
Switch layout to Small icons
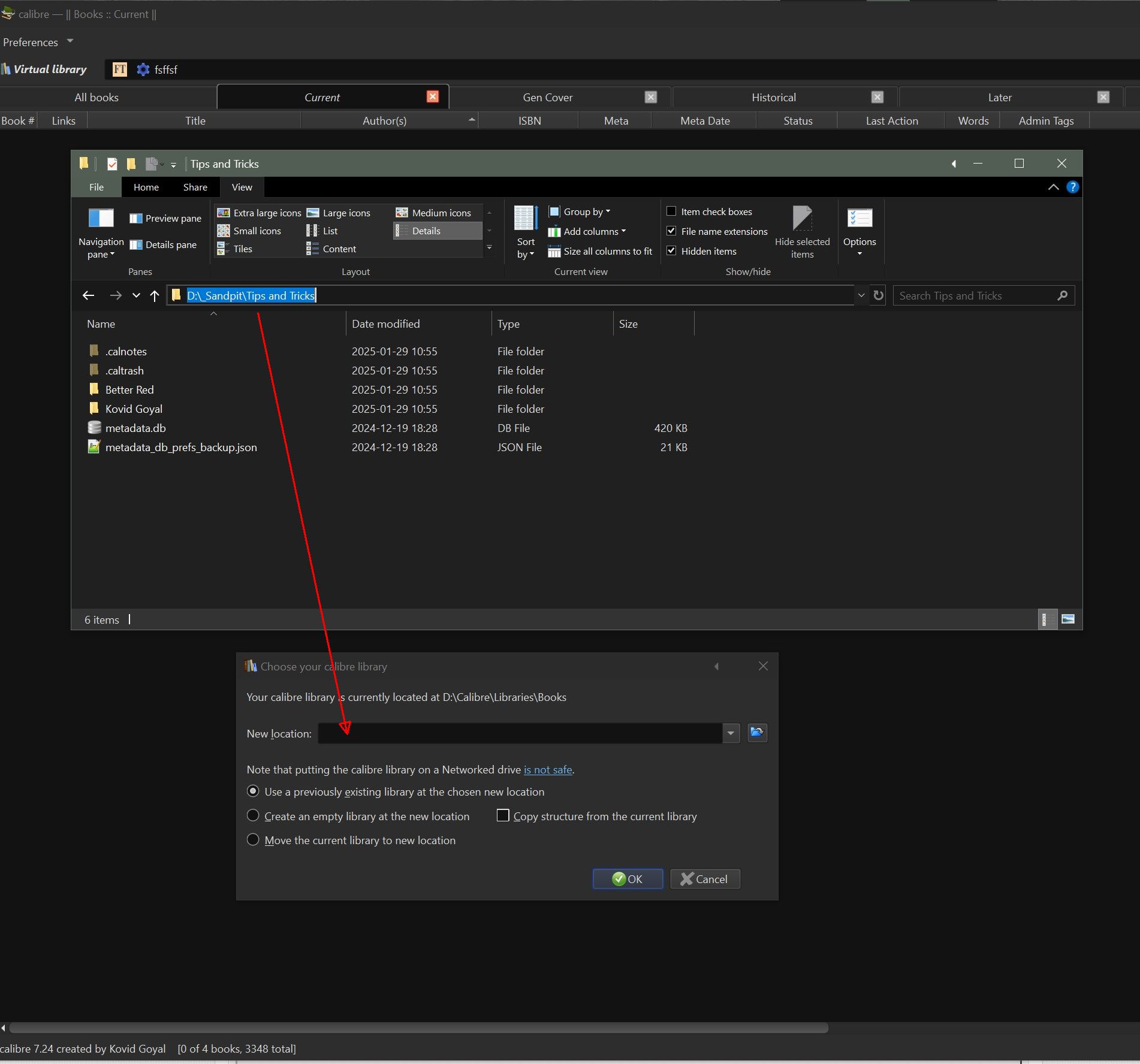[x=249, y=231]
